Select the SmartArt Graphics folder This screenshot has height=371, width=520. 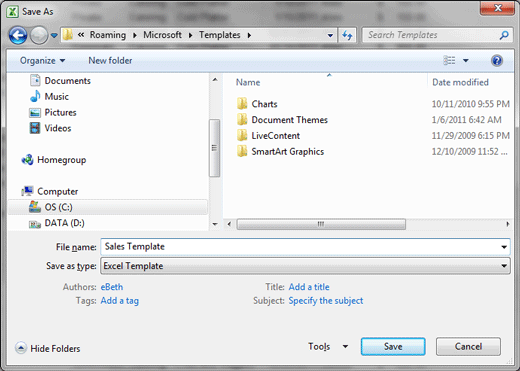click(x=288, y=152)
